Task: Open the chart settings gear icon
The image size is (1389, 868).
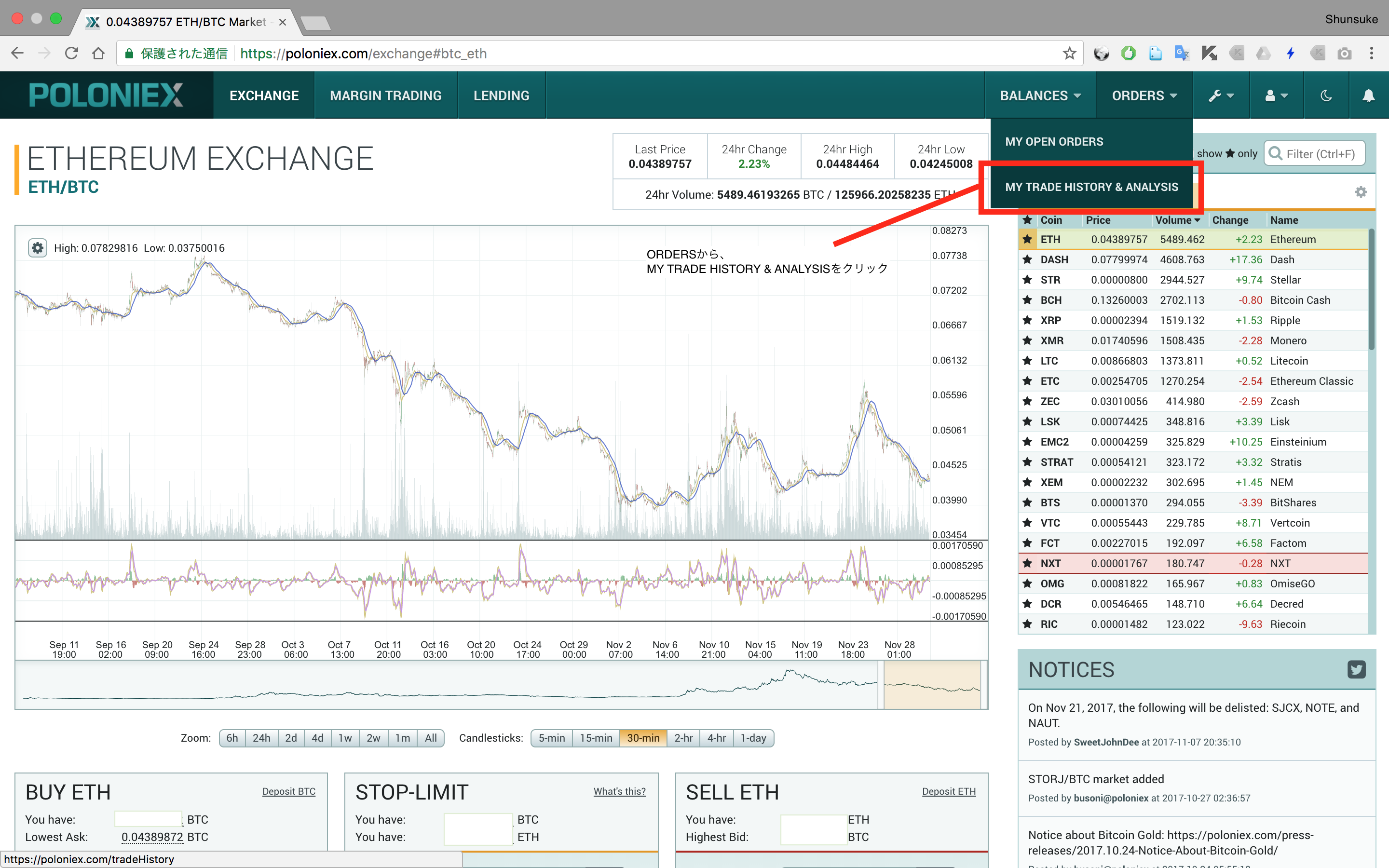Action: 37,248
